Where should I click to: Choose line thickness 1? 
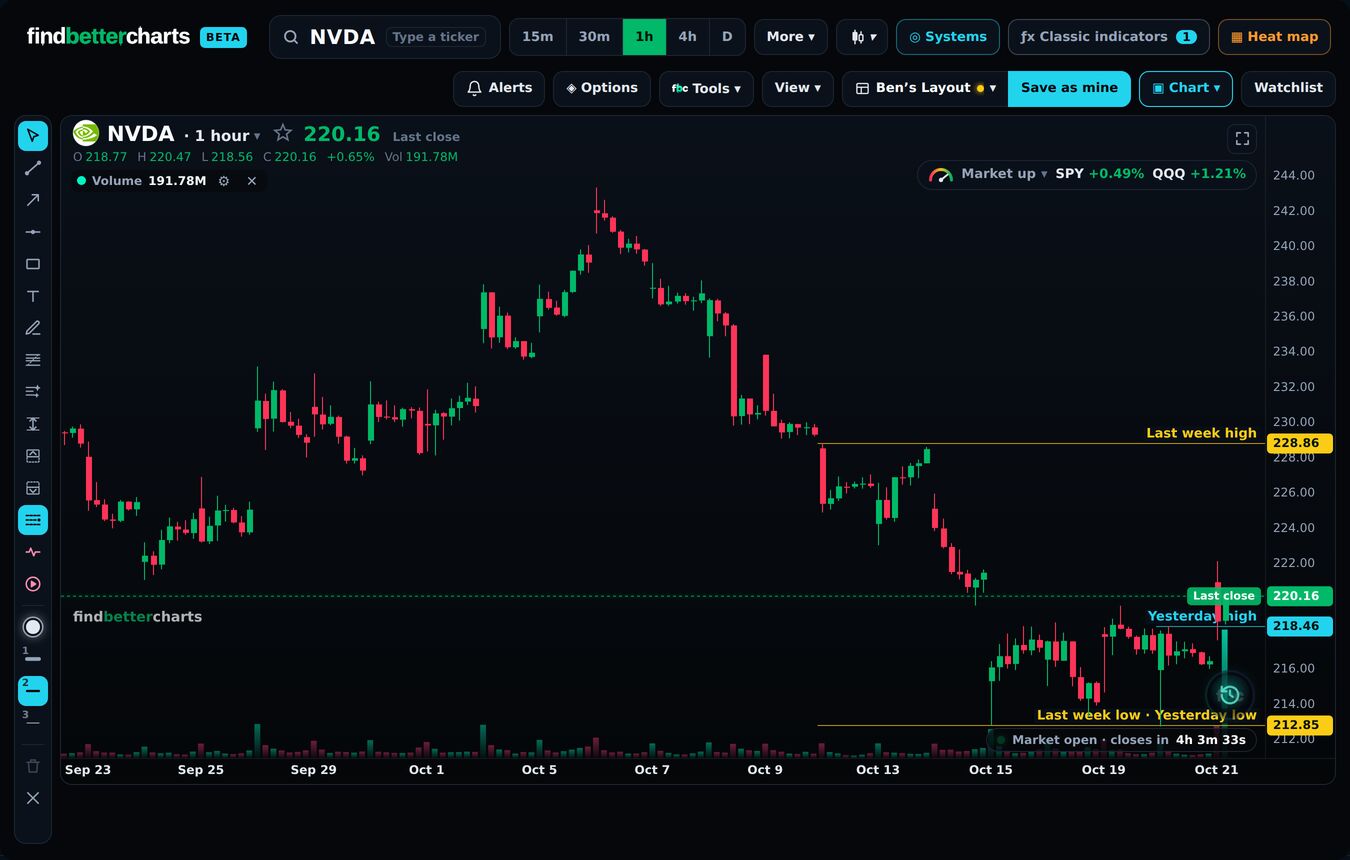33,659
